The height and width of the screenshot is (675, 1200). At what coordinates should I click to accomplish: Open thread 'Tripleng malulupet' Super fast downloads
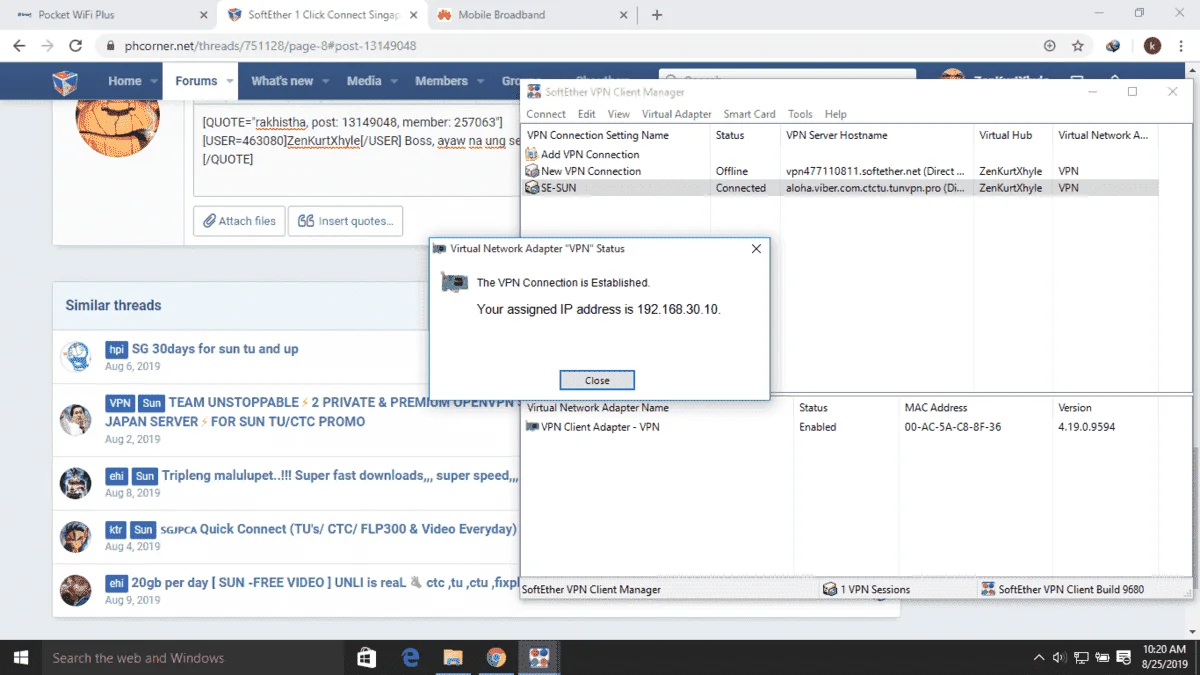click(x=340, y=475)
